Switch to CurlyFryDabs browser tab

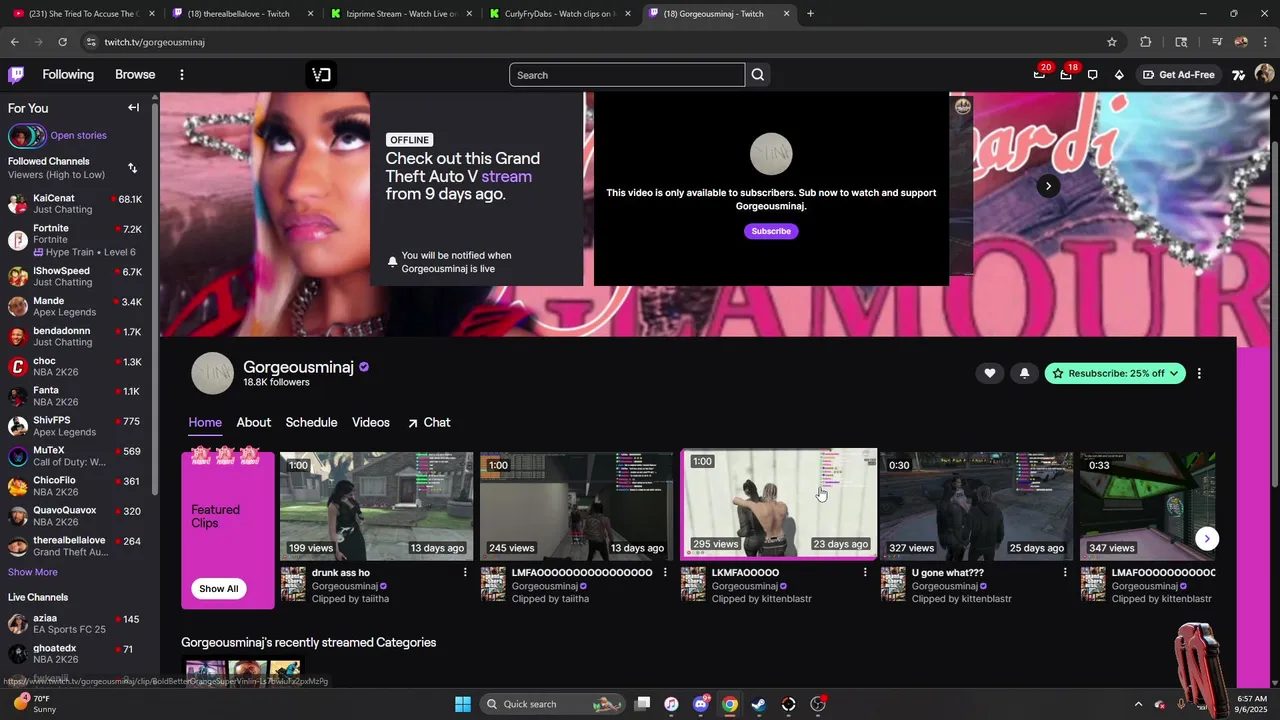[560, 14]
